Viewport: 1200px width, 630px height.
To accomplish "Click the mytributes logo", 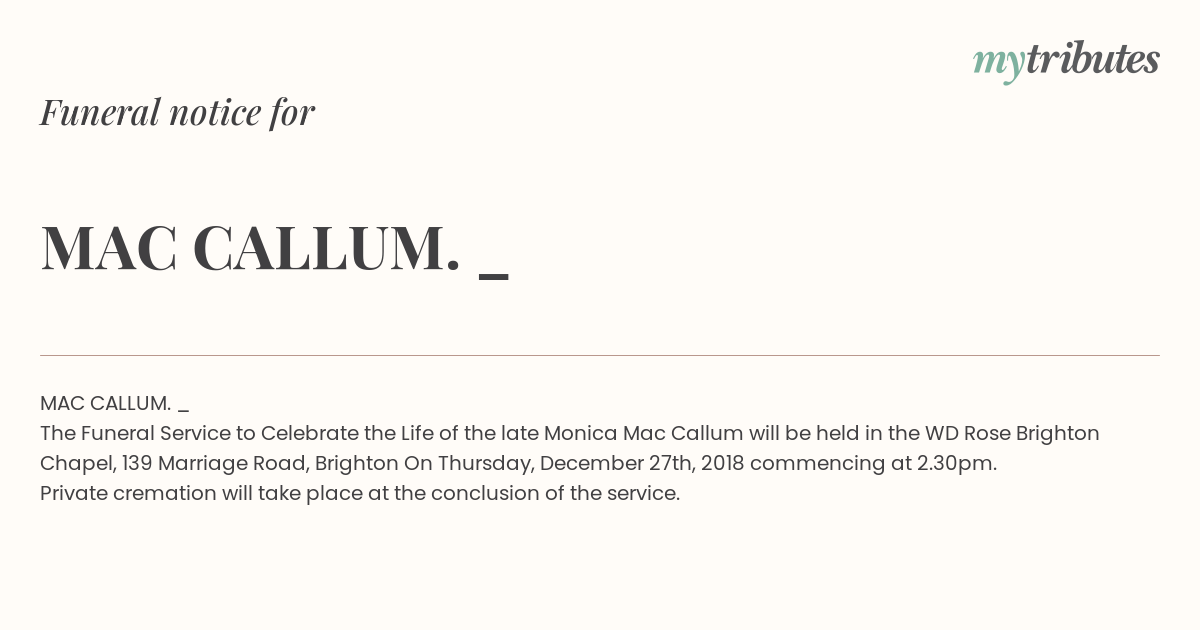I will 1066,61.
